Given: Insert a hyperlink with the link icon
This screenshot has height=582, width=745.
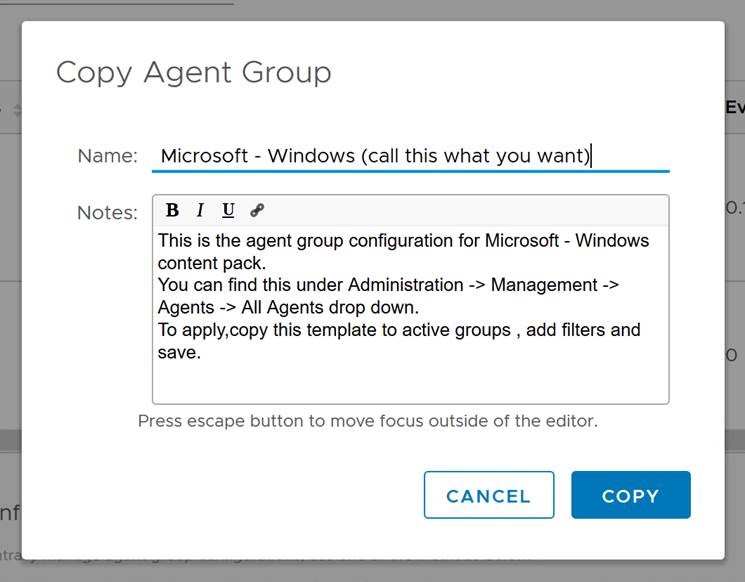Looking at the screenshot, I should click(x=257, y=210).
